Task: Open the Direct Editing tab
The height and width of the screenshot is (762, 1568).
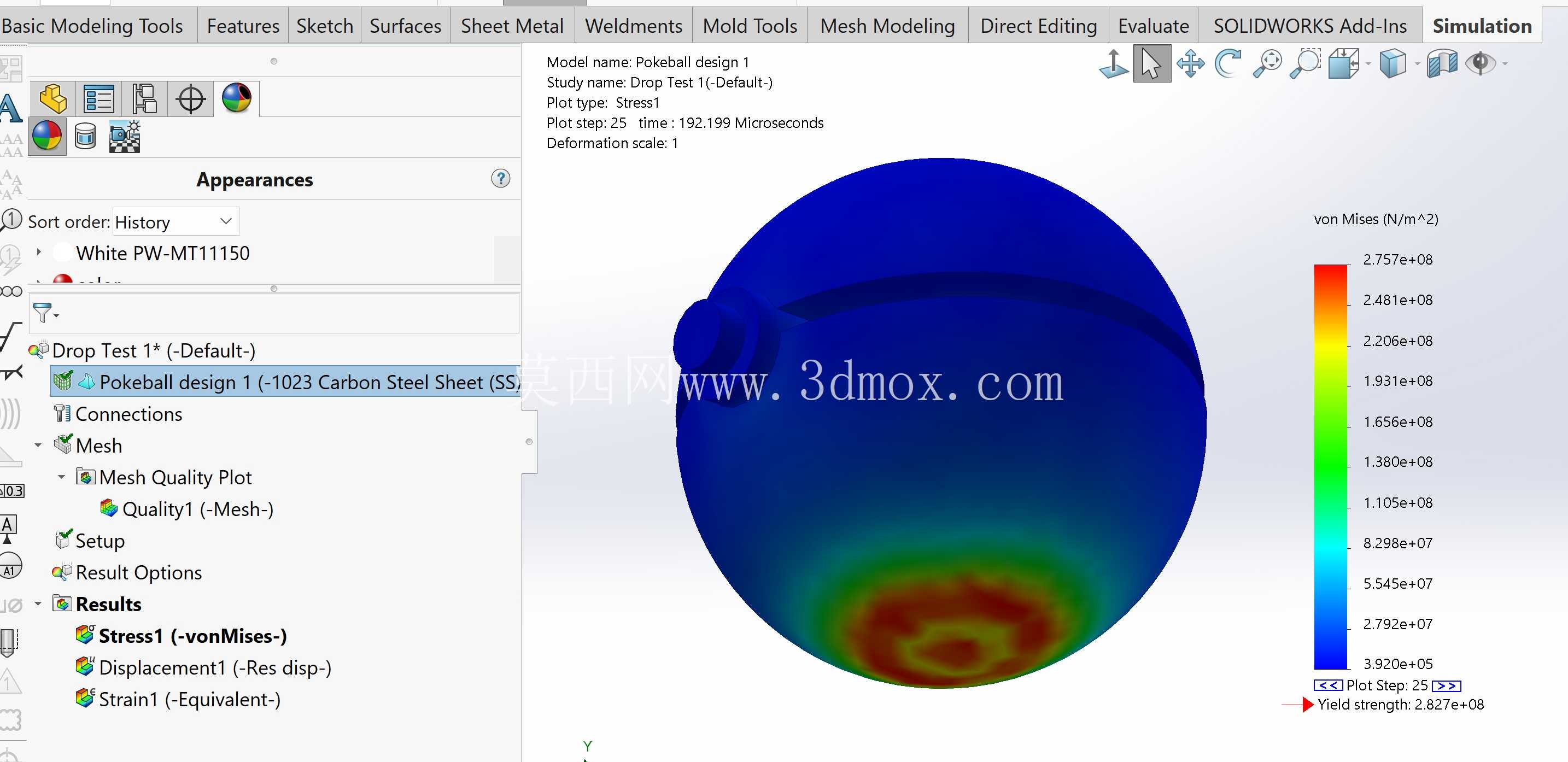Action: (1038, 26)
